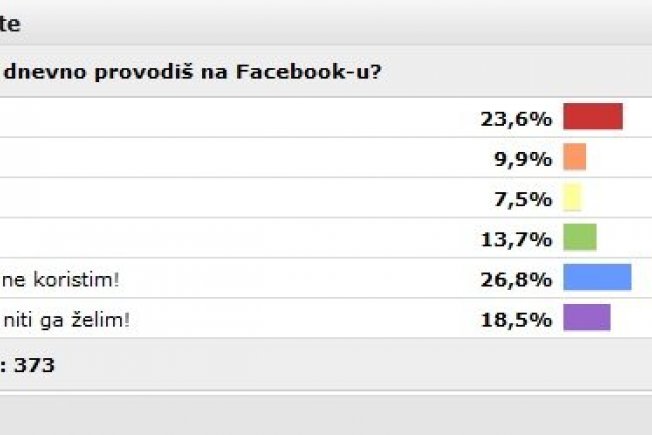Click the "niti ga želim!" answer option

(67, 320)
